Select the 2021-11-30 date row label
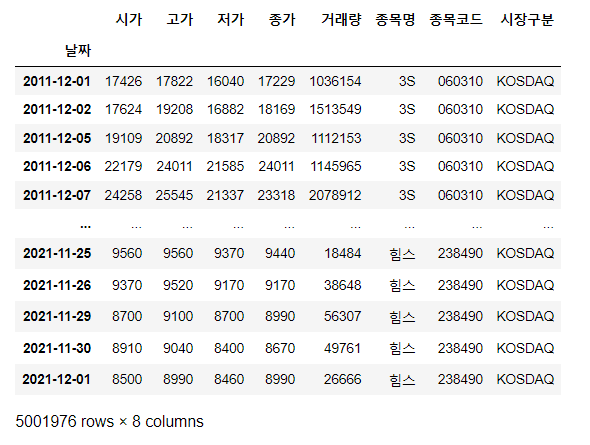This screenshot has width=590, height=445. pos(57,348)
